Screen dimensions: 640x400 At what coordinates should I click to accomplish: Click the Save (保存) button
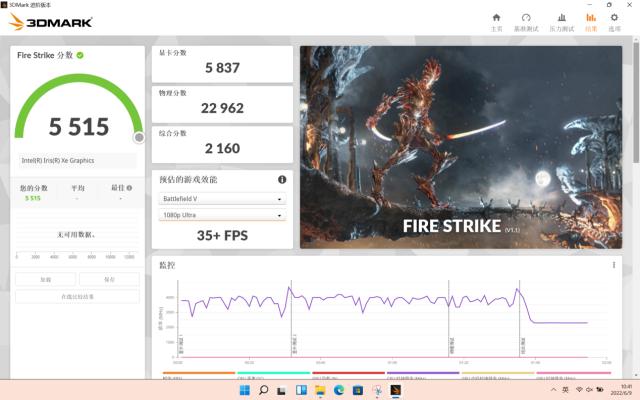pyautogui.click(x=109, y=280)
